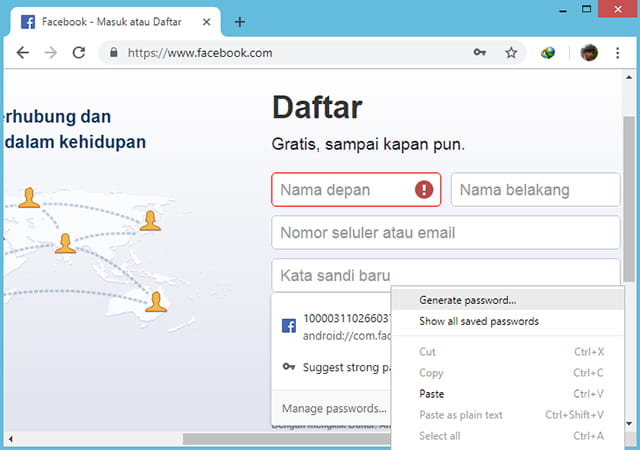The image size is (640, 450).
Task: Click the text Gratis, sampai kapan pun.
Action: (x=368, y=145)
